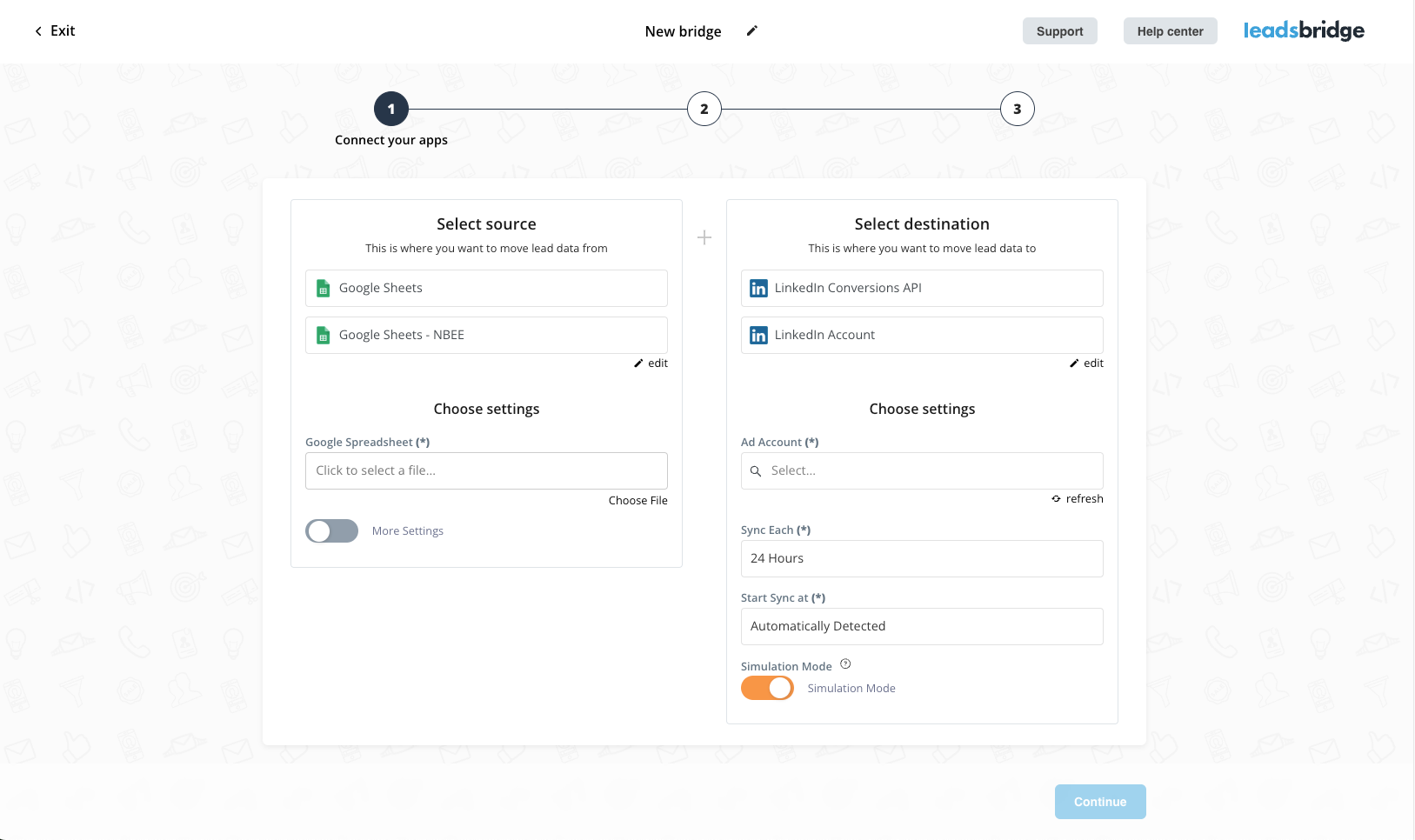Click the LinkedIn Account icon

pyautogui.click(x=758, y=336)
